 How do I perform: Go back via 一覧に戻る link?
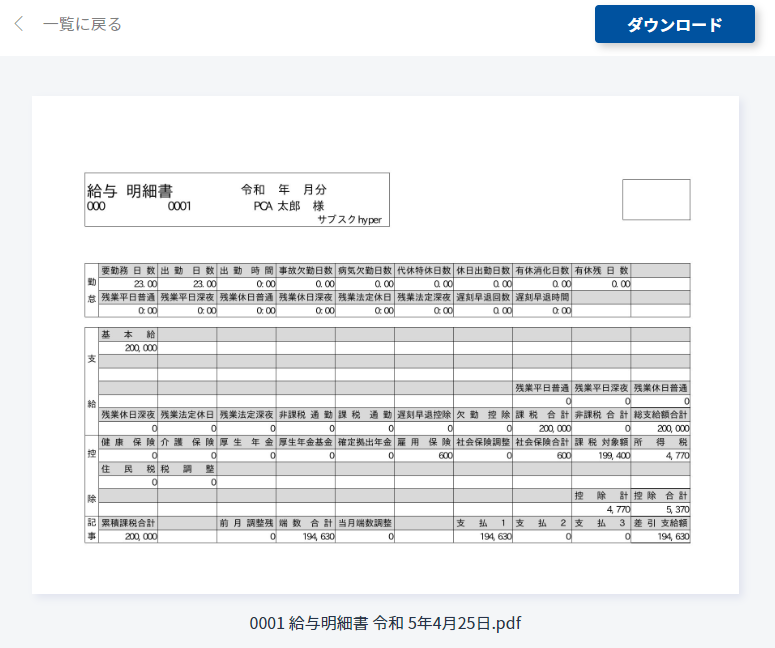coord(82,24)
